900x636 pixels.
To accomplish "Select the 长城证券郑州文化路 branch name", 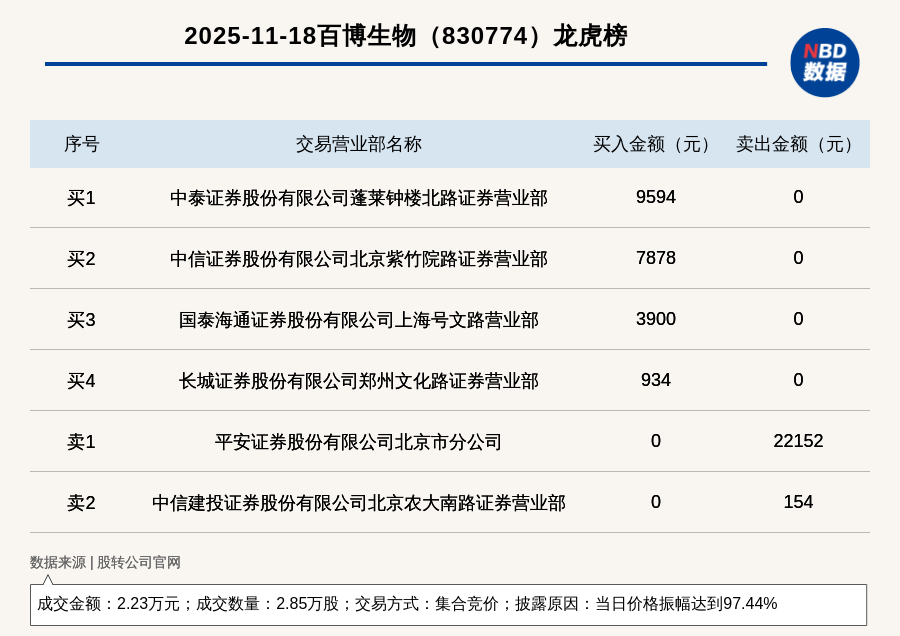I will click(358, 381).
